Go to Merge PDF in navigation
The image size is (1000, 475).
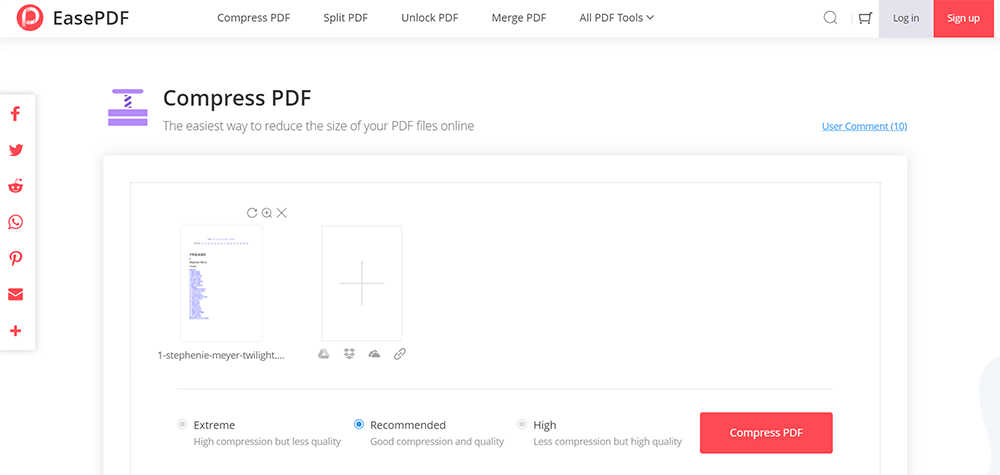[519, 18]
